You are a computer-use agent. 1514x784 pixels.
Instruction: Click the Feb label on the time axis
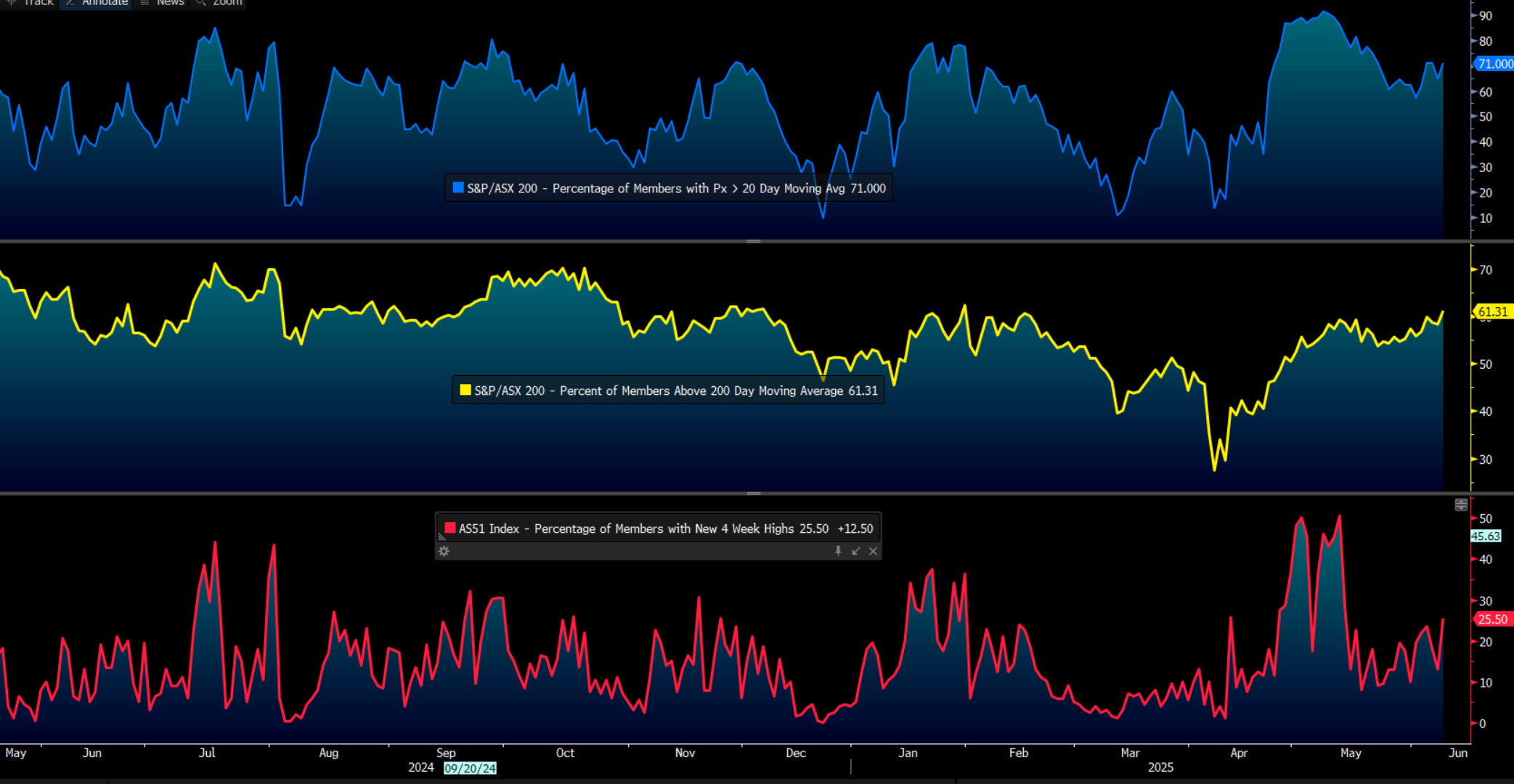point(1019,753)
